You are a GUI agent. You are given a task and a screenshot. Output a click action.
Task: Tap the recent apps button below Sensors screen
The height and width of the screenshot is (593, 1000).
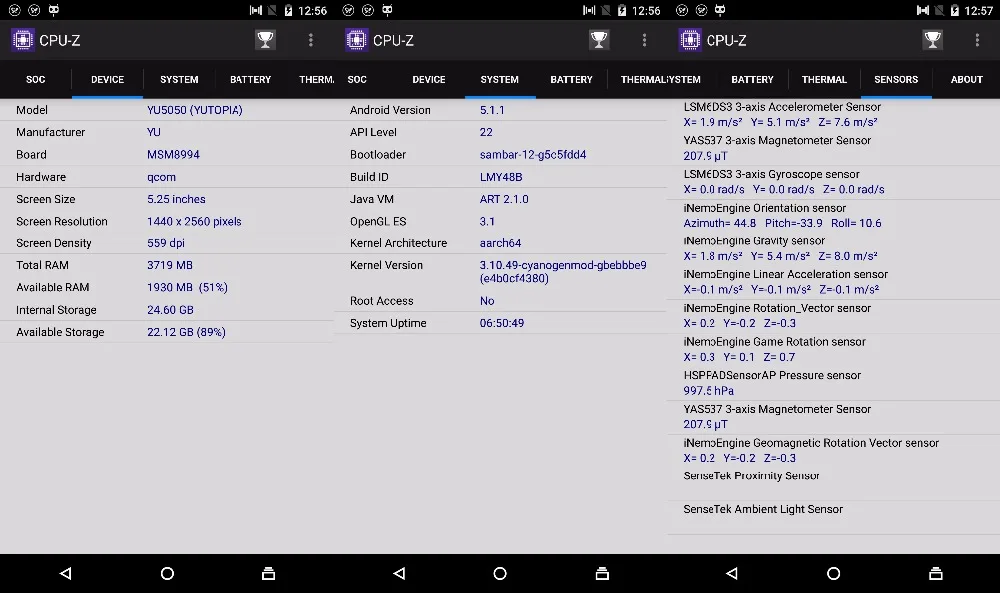pyautogui.click(x=936, y=573)
